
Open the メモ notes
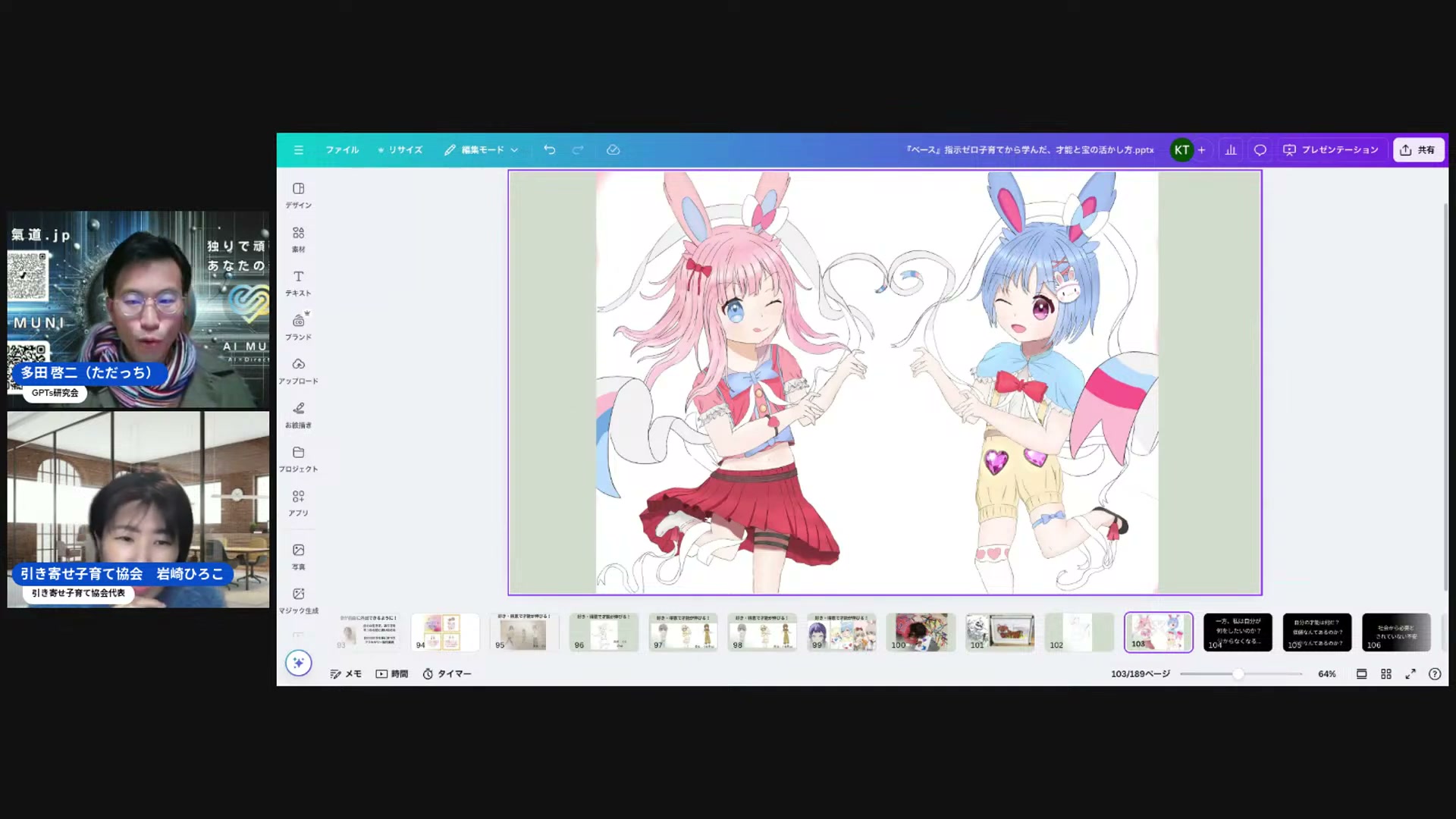point(347,674)
